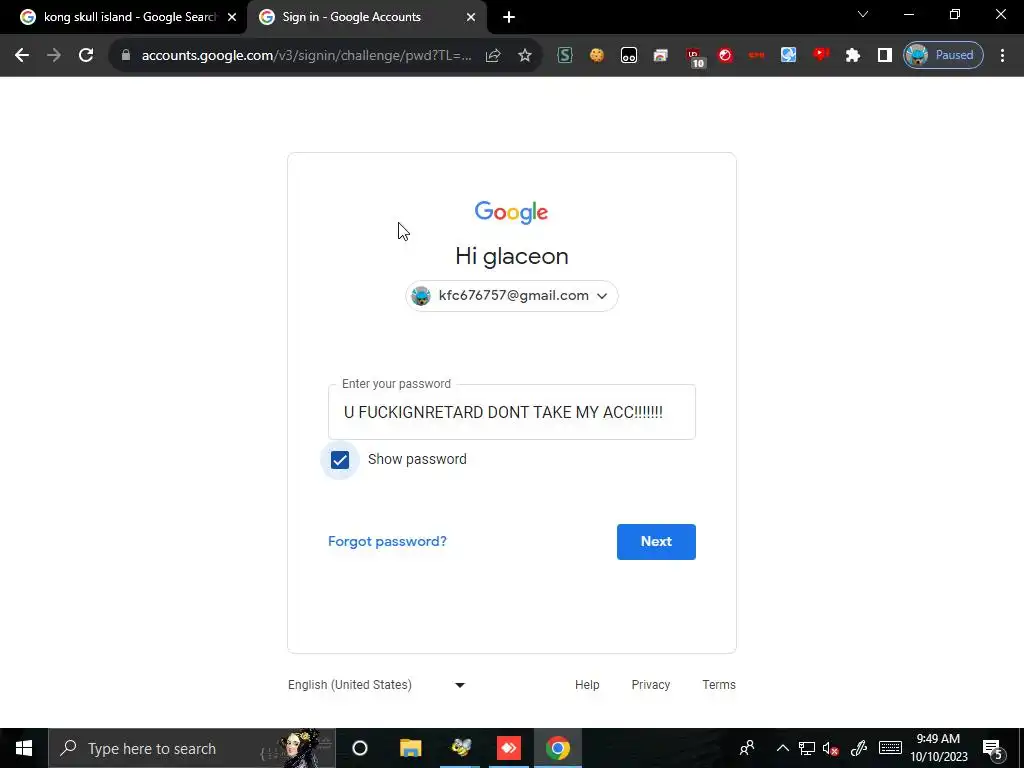Uncheck the Show password checkbox
Image resolution: width=1024 pixels, height=768 pixels.
coord(340,460)
